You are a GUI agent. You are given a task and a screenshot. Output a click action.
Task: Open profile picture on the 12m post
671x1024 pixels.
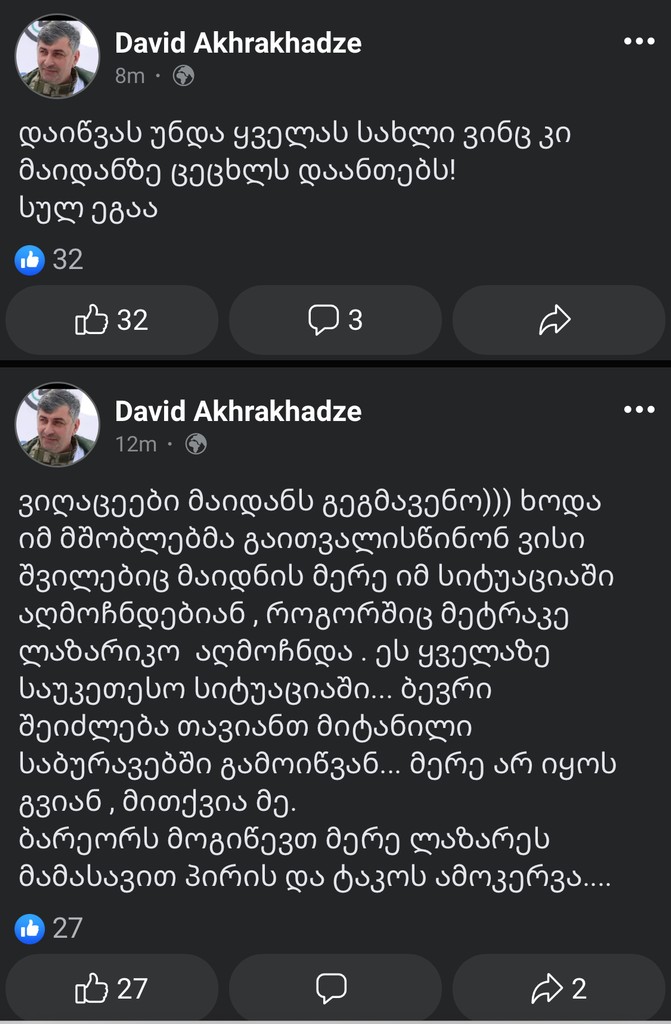(57, 425)
